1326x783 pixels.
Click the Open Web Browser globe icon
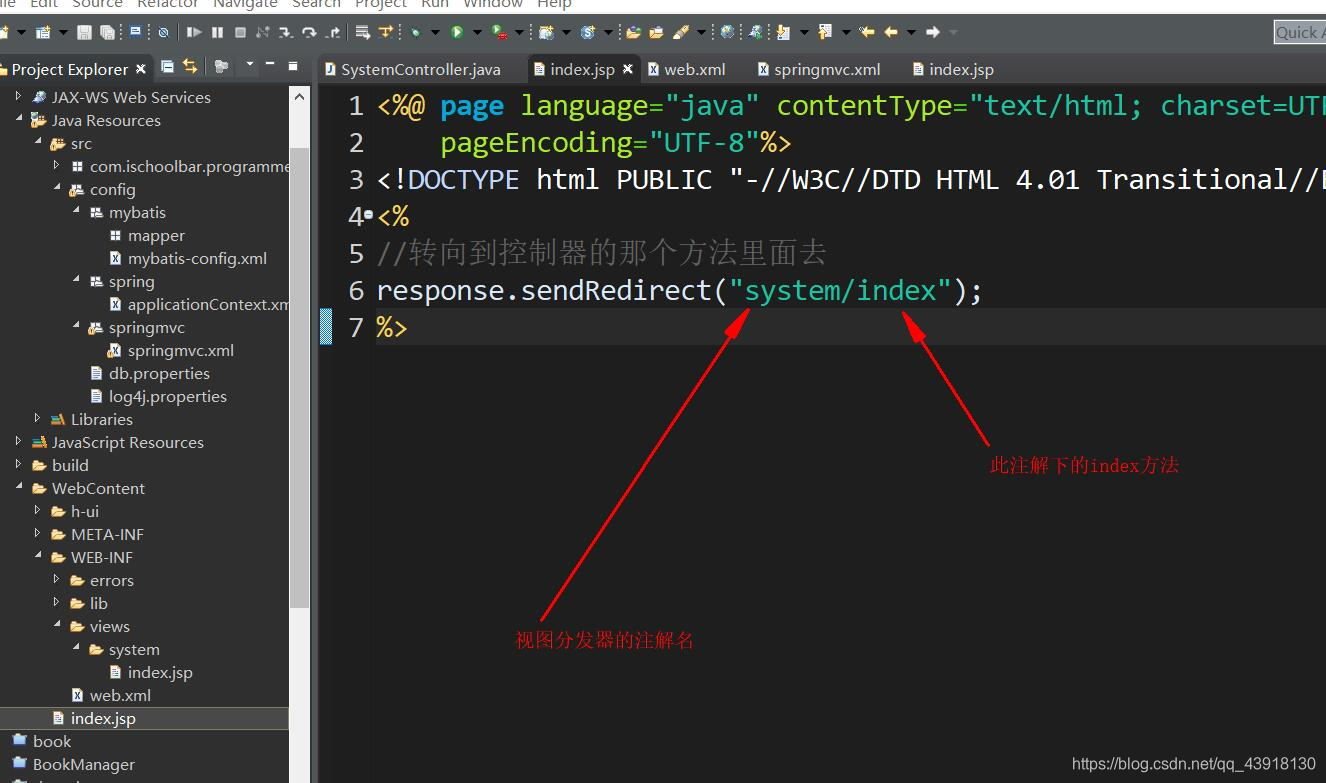pos(727,32)
